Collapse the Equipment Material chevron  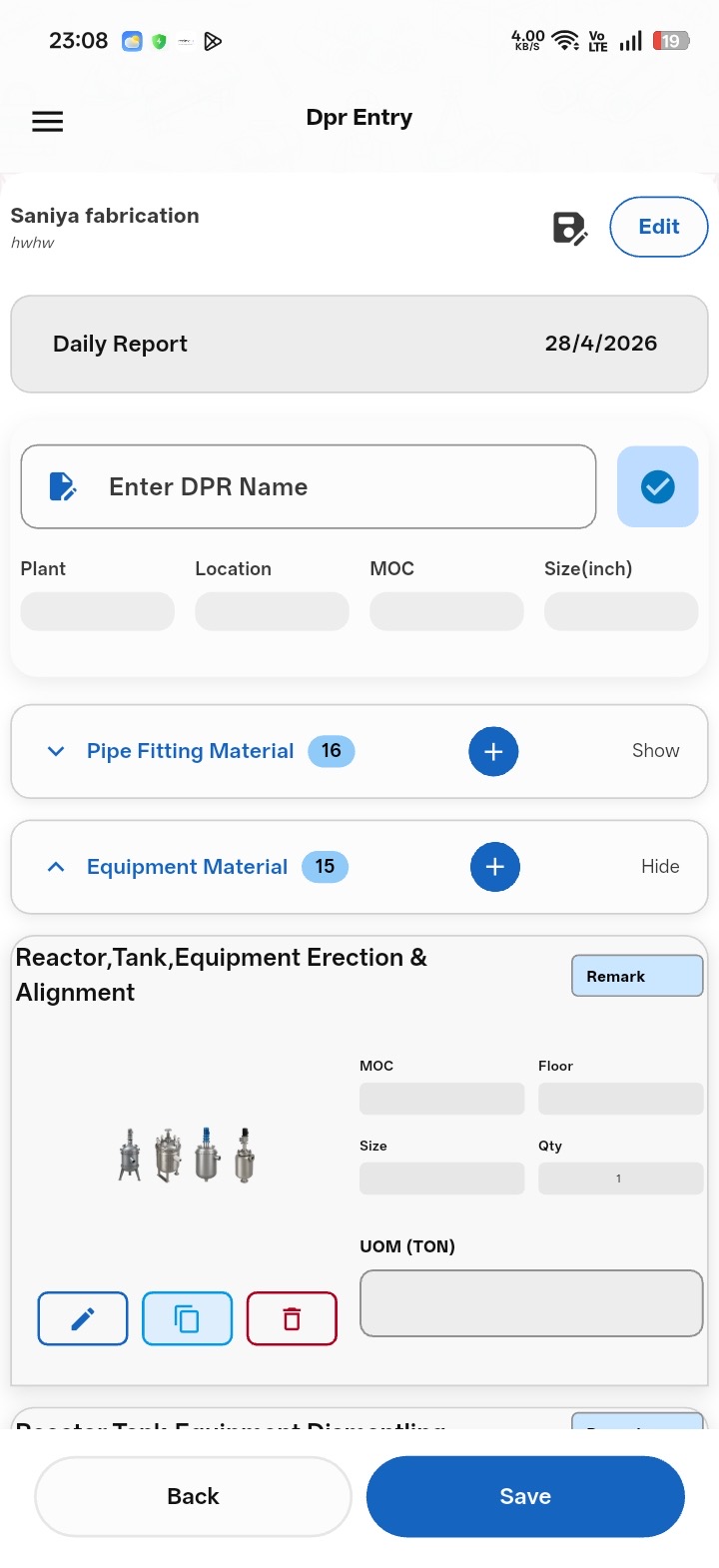pos(56,867)
